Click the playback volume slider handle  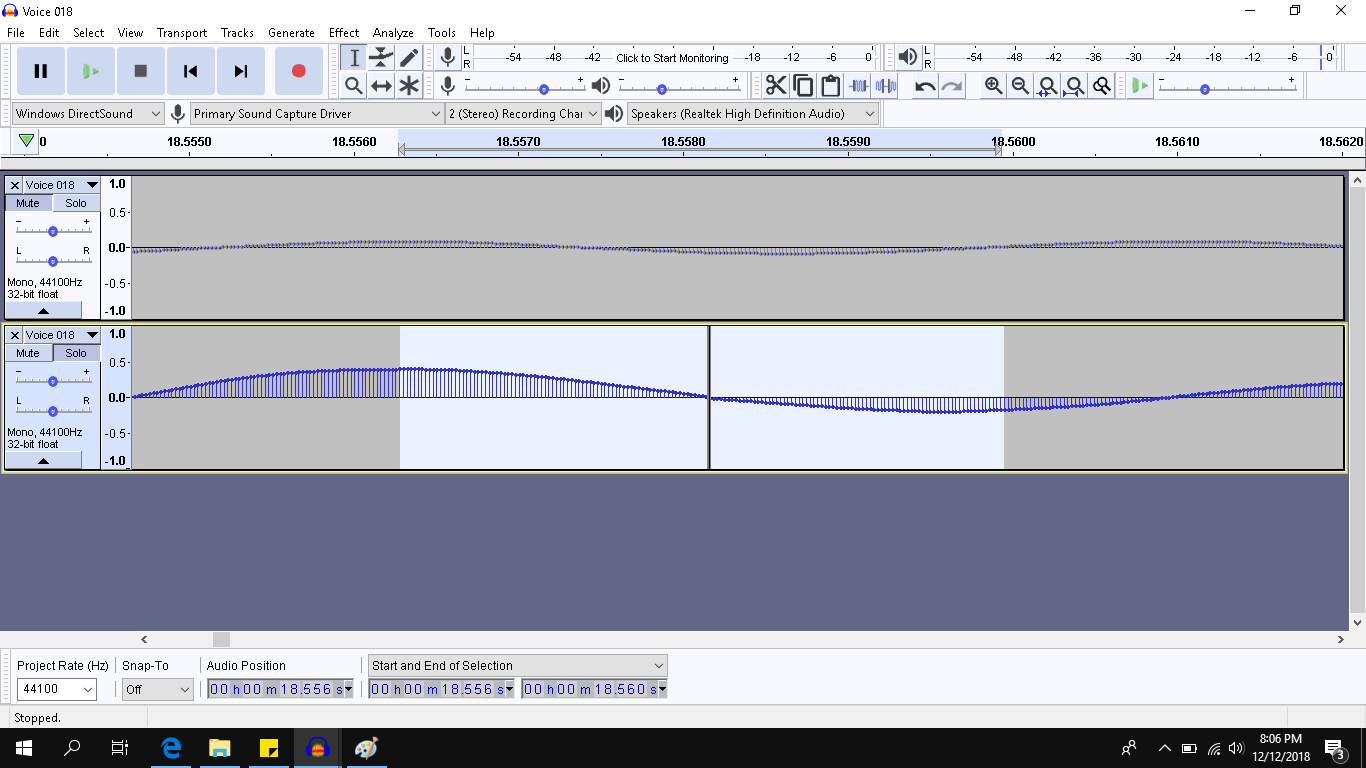click(x=662, y=89)
